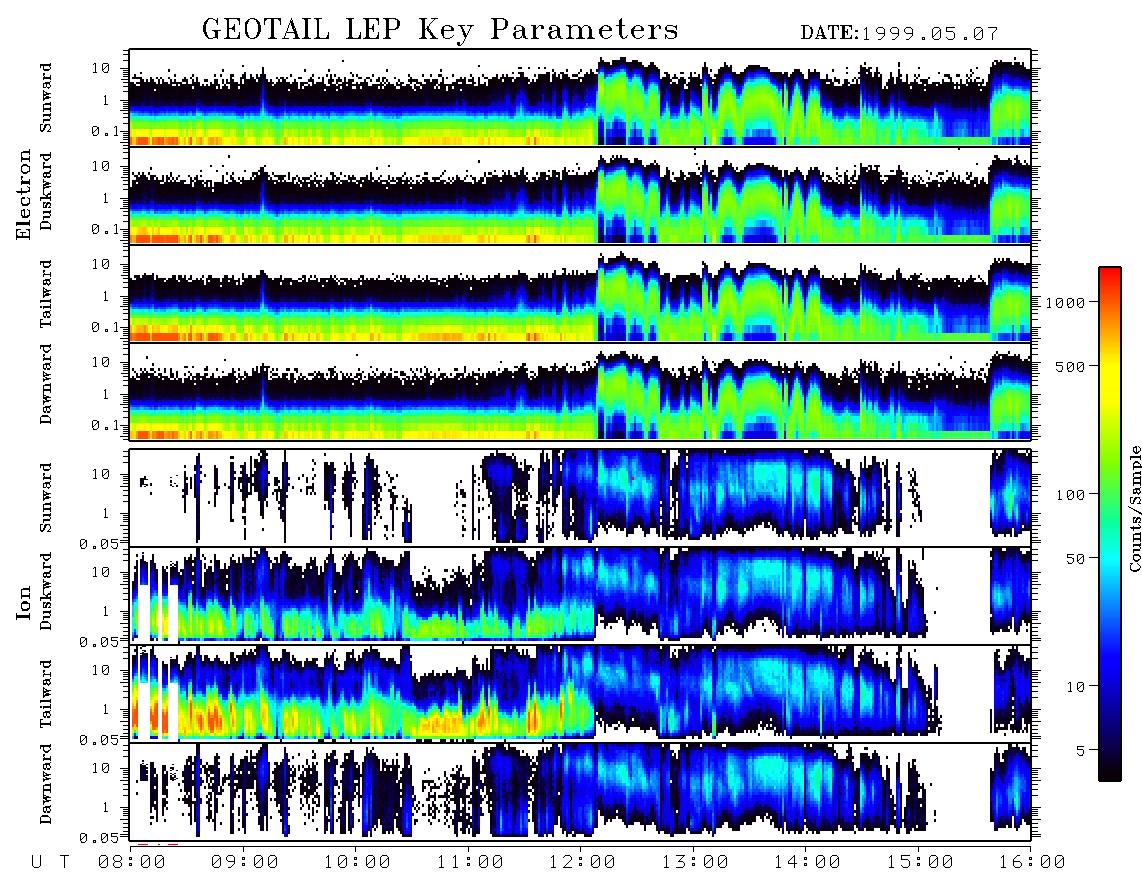This screenshot has width=1142, height=880.
Task: Click the title GEOTAIL LEP Key Parameters
Action: tap(440, 30)
